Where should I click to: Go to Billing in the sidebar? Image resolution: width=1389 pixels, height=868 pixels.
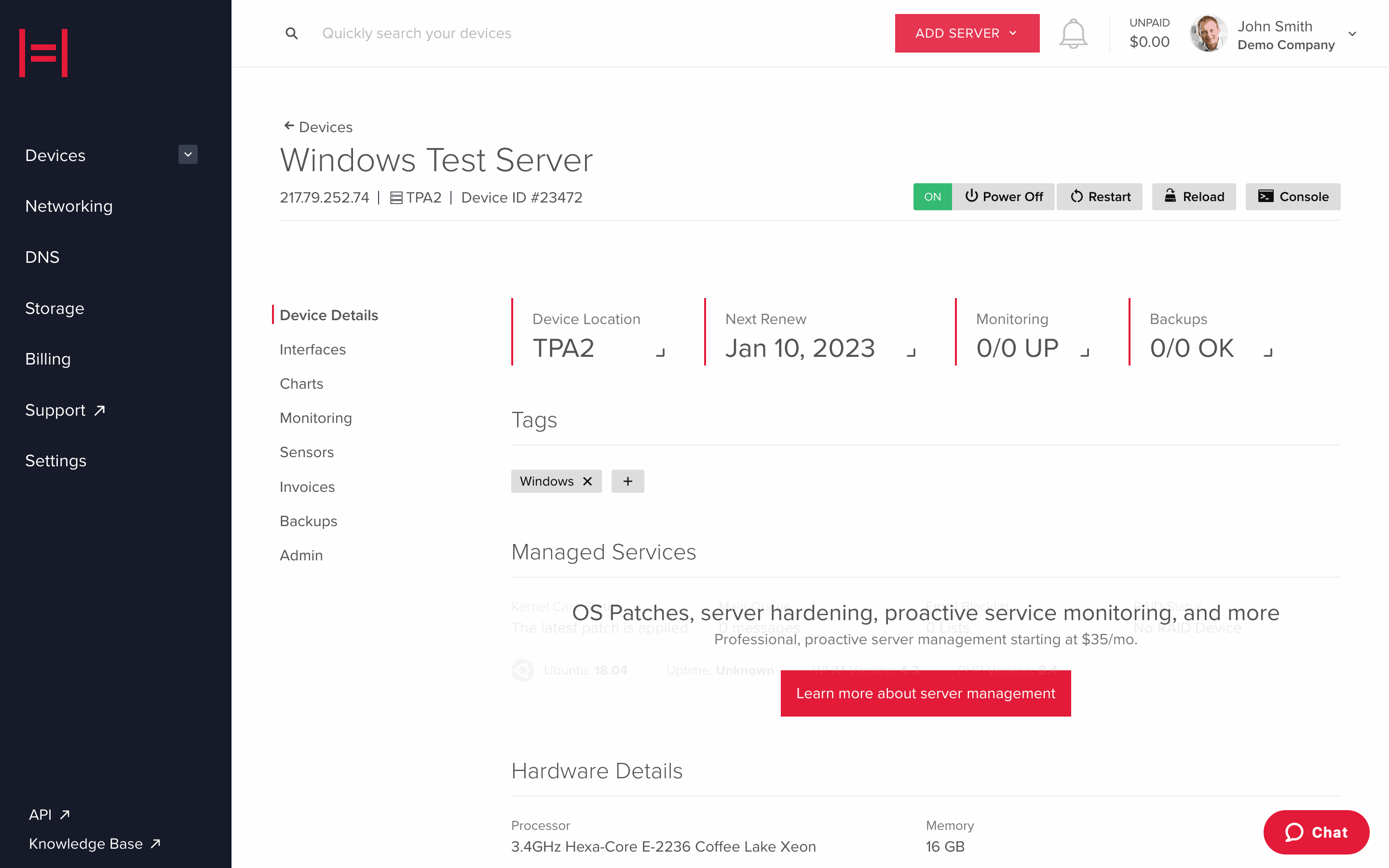(x=48, y=359)
